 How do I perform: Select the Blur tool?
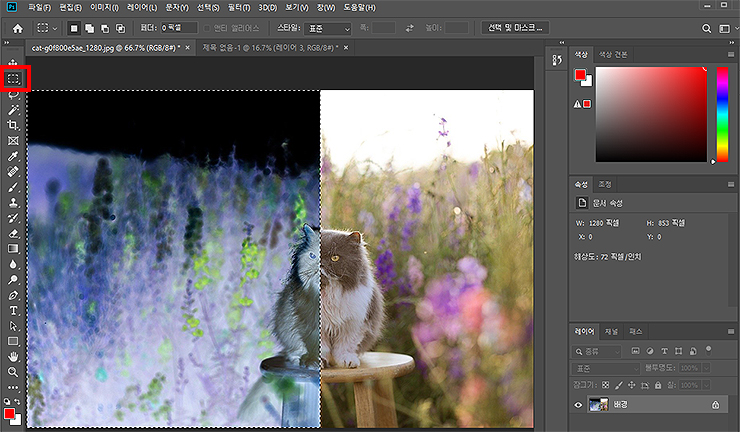point(13,264)
